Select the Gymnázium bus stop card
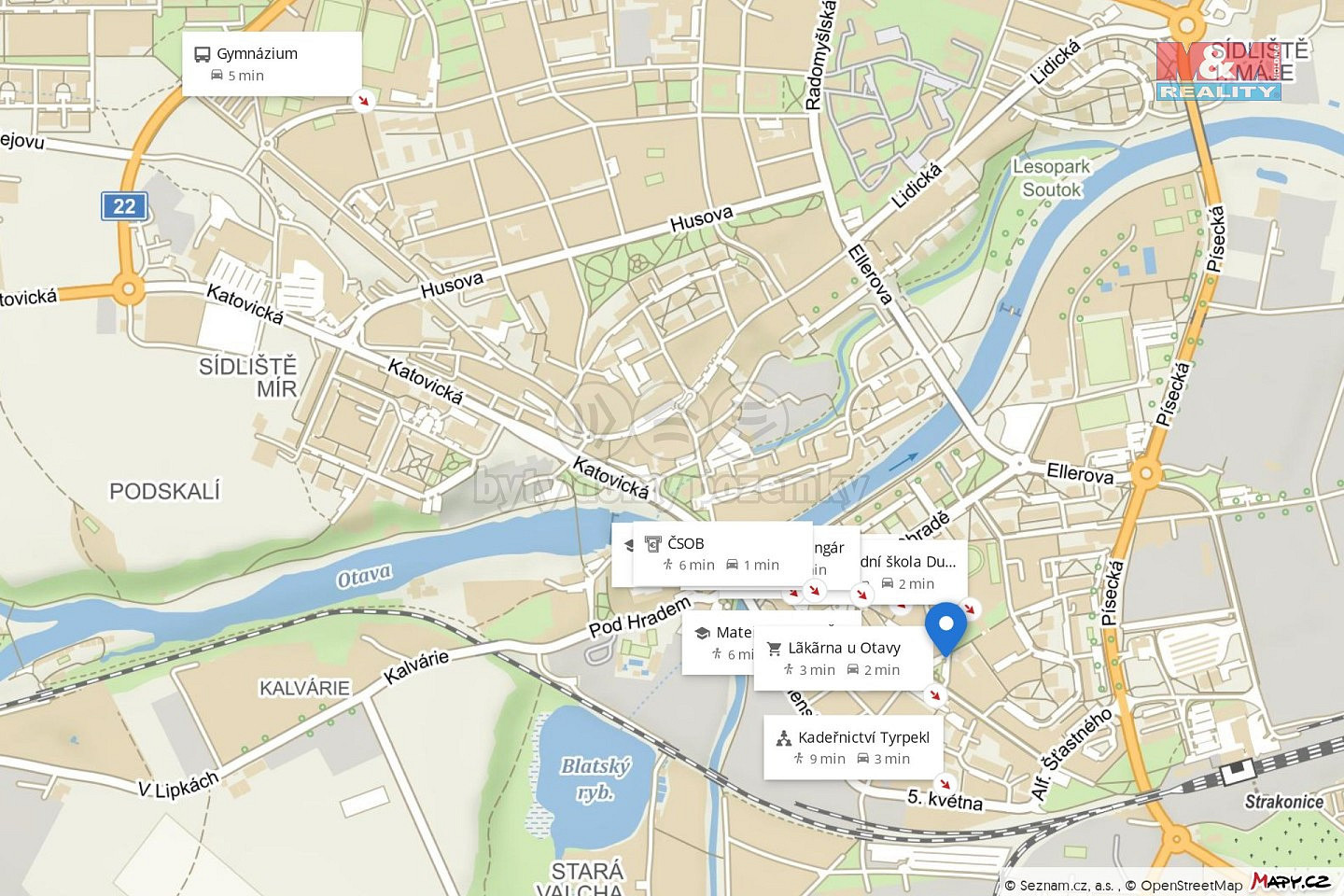Image resolution: width=1344 pixels, height=896 pixels. point(272,63)
